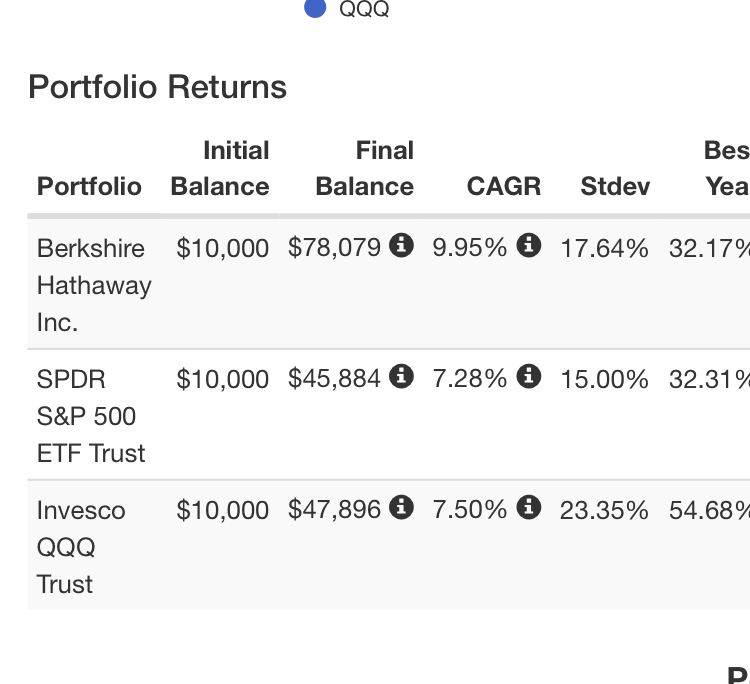Click the Portfolio column header
The width and height of the screenshot is (750, 684).
click(89, 187)
